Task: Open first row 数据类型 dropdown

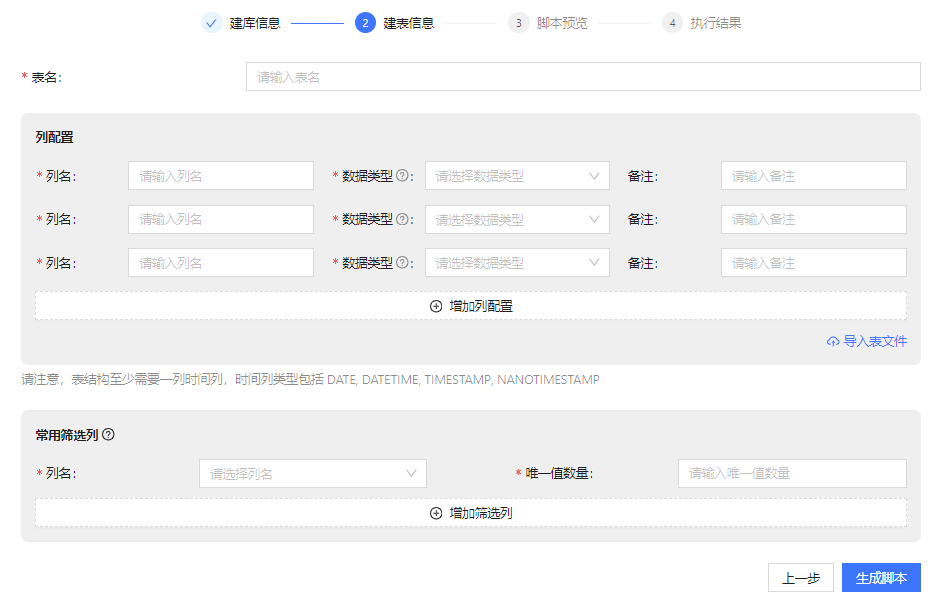Action: click(517, 176)
